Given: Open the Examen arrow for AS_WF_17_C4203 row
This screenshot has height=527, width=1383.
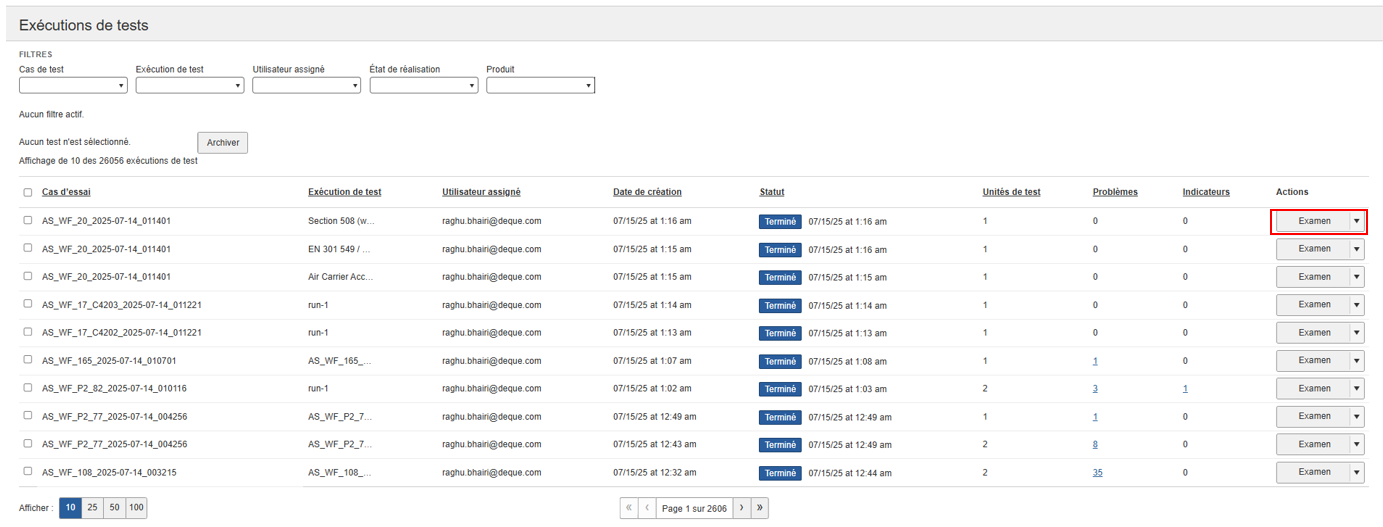Looking at the screenshot, I should coord(1356,304).
